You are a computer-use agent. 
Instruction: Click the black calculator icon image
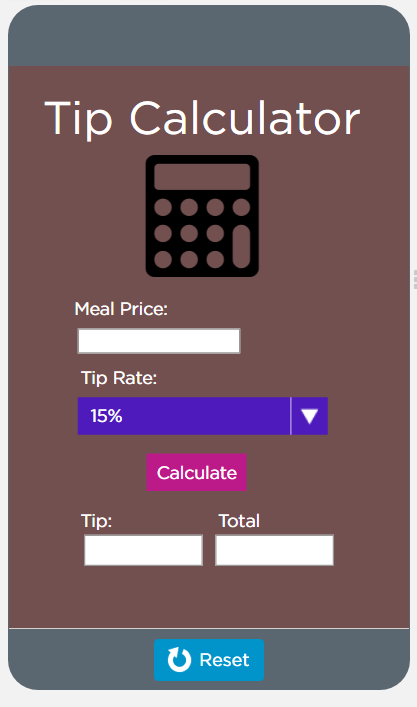tap(202, 216)
